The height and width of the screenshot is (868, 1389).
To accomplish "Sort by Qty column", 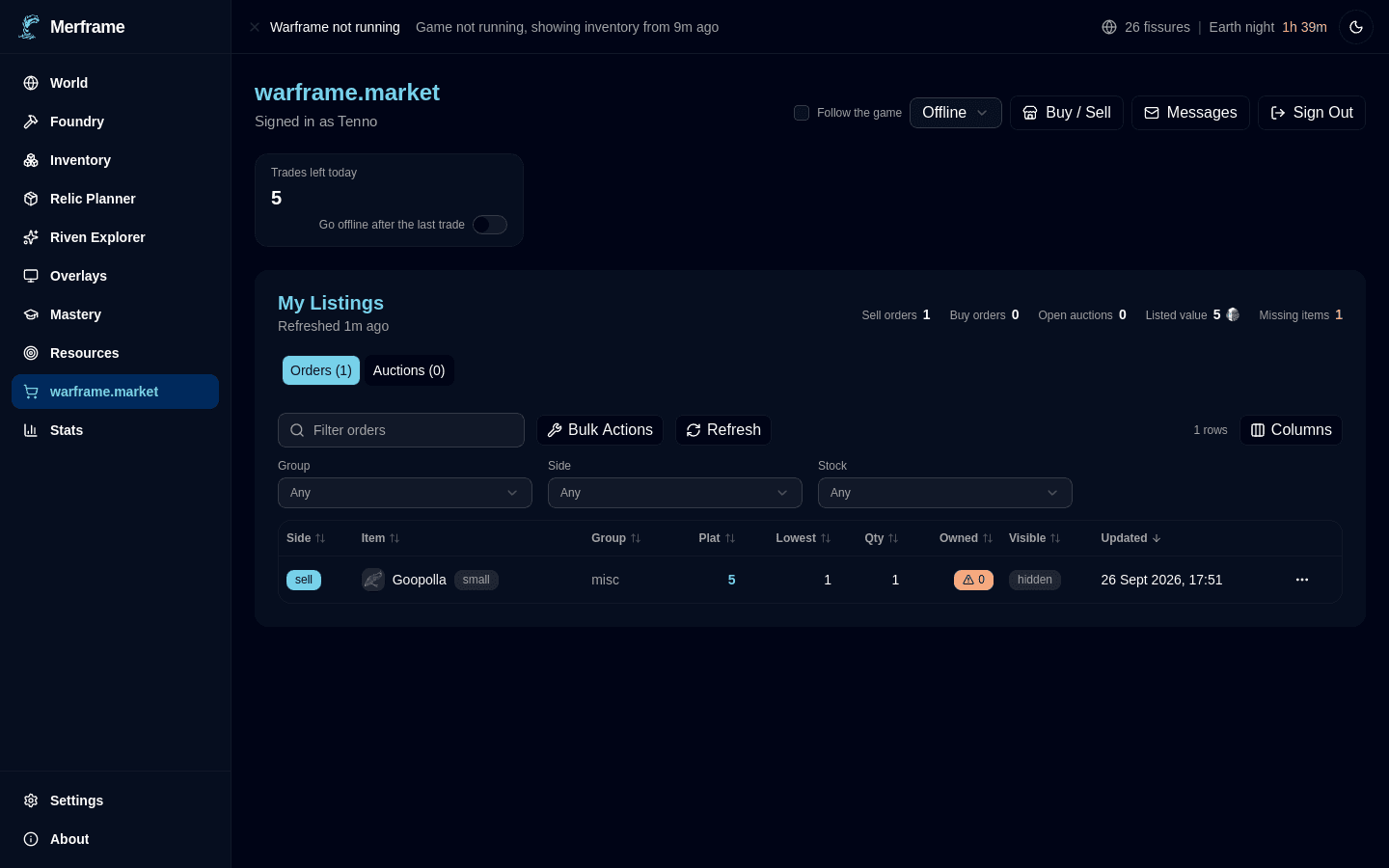I will pyautogui.click(x=882, y=538).
